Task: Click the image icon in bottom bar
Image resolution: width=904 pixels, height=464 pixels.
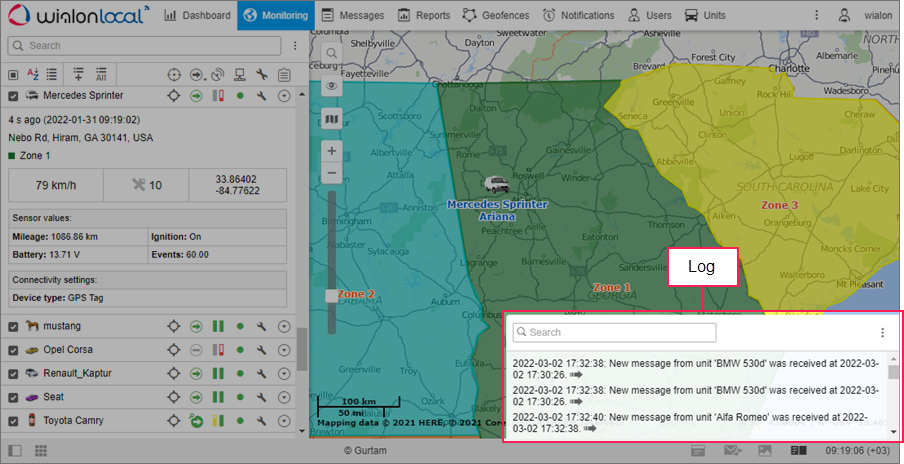Action: [x=764, y=451]
